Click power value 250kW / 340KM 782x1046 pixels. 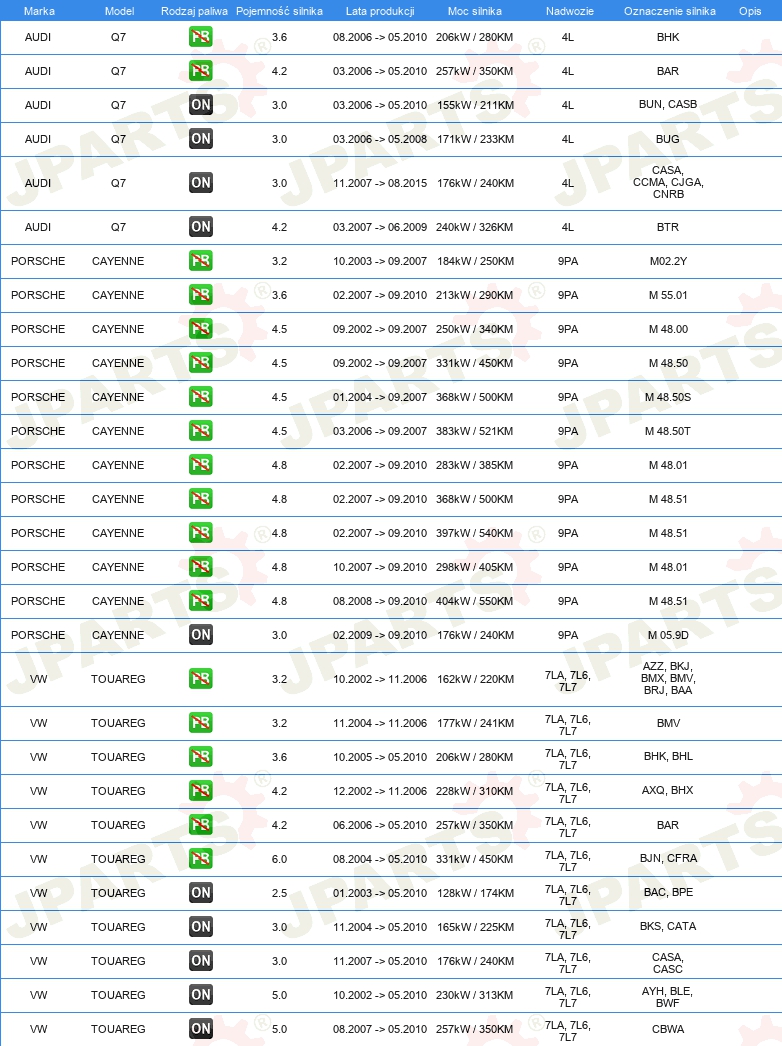click(x=474, y=330)
